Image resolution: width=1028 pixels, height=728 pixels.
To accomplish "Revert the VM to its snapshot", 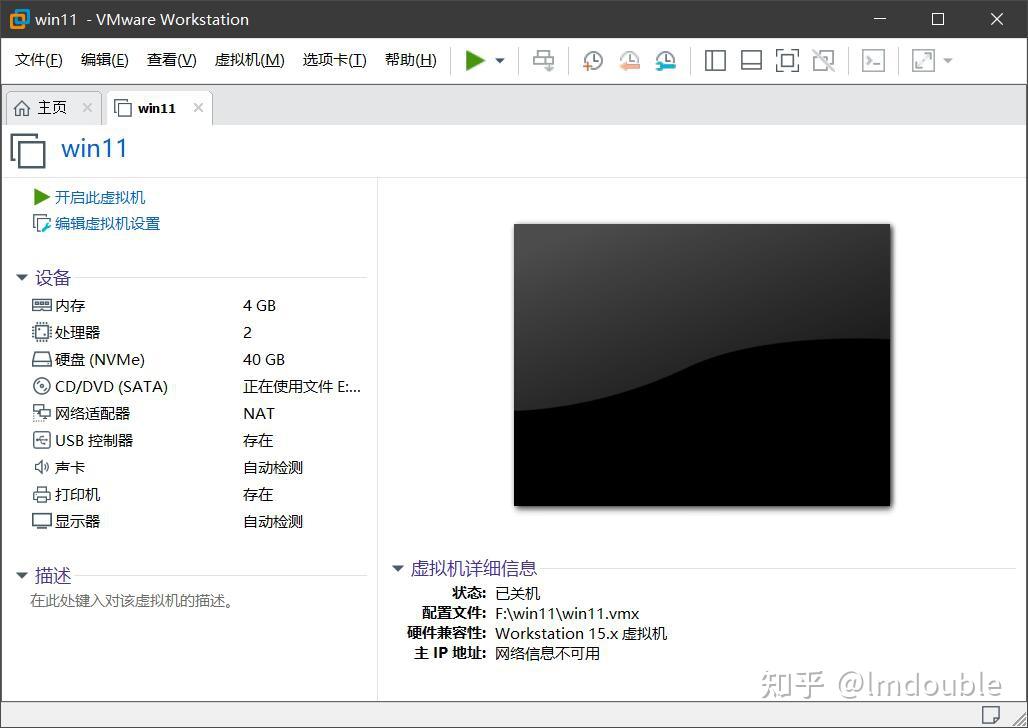I will pos(629,60).
